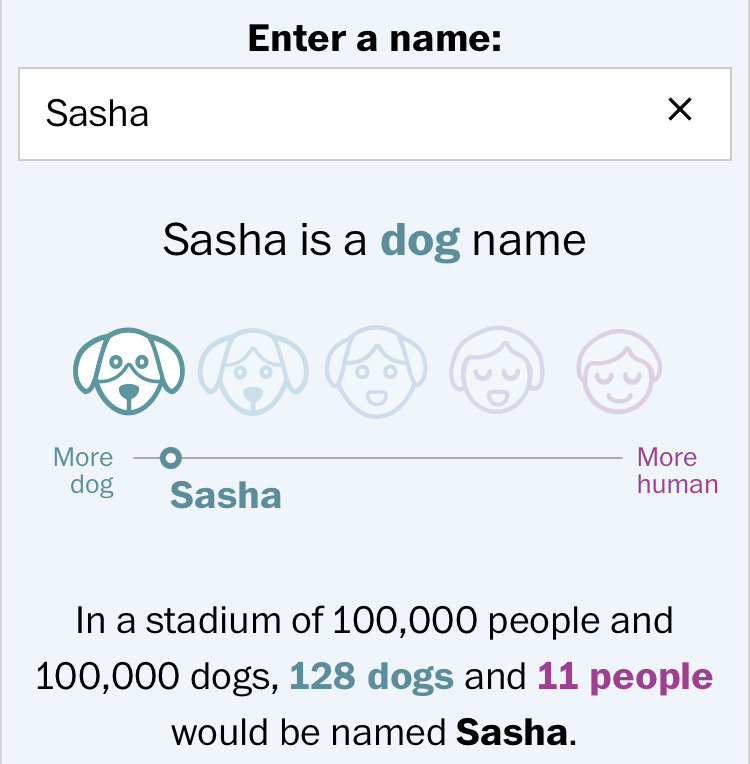The width and height of the screenshot is (750, 764).
Task: Click the middle half-dog half-human face icon
Action: pyautogui.click(x=376, y=372)
